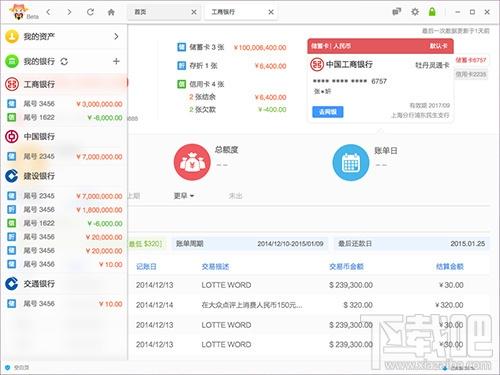Close the 工商银行 tab
The width and height of the screenshot is (500, 375).
click(x=271, y=12)
